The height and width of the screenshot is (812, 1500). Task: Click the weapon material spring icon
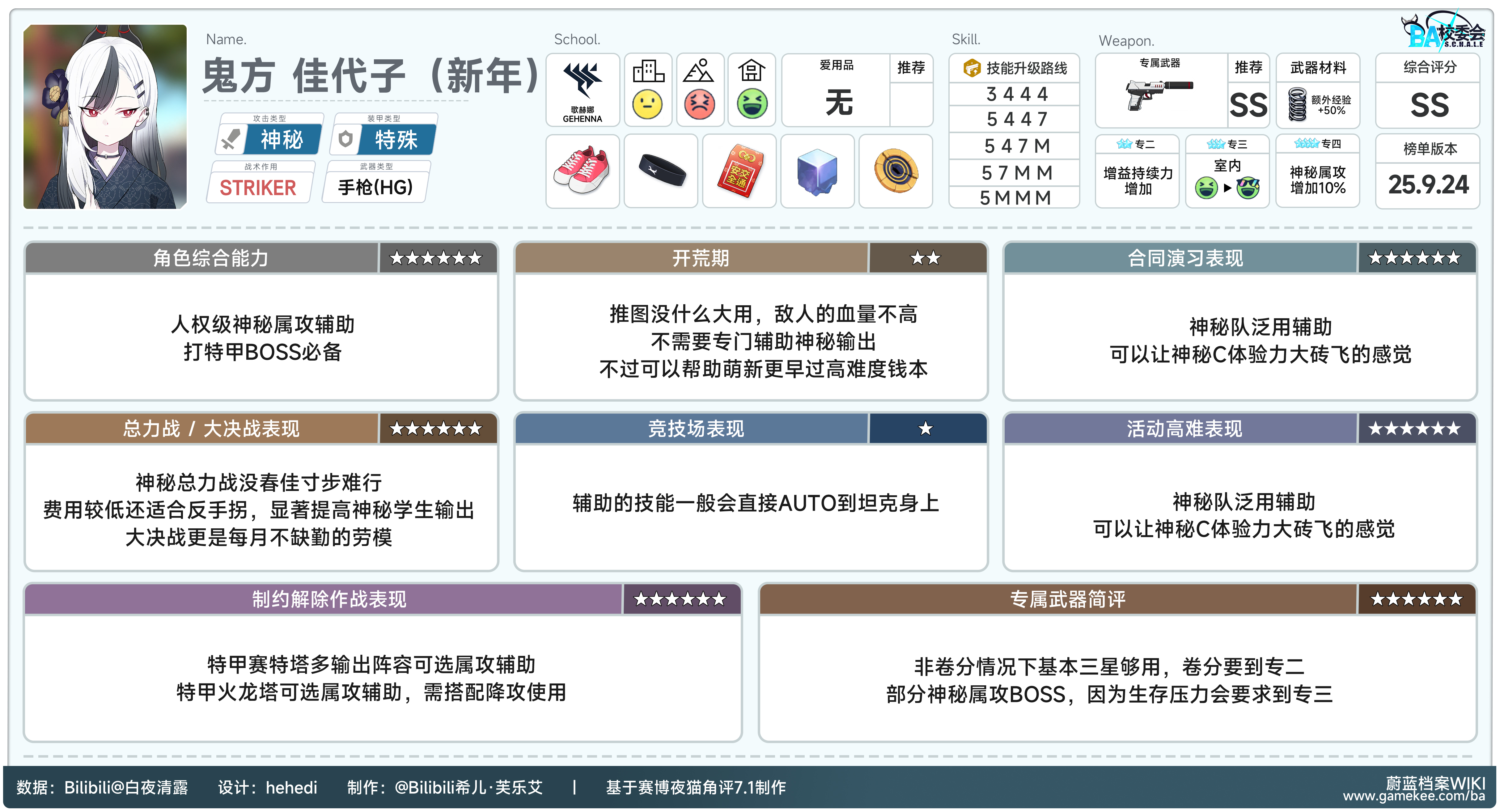click(1297, 104)
